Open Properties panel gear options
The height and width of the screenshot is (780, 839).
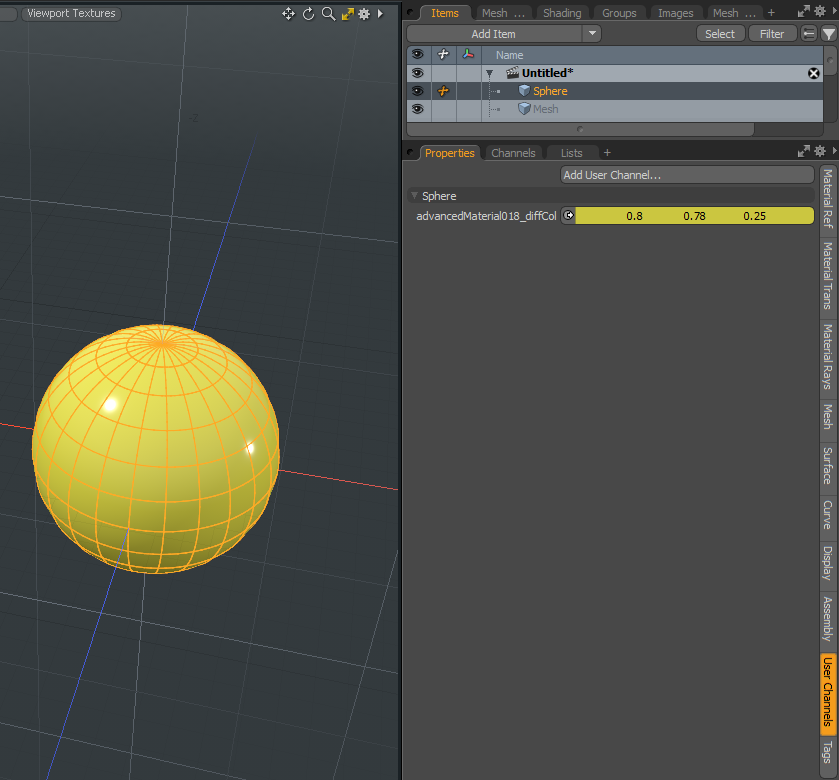point(820,152)
